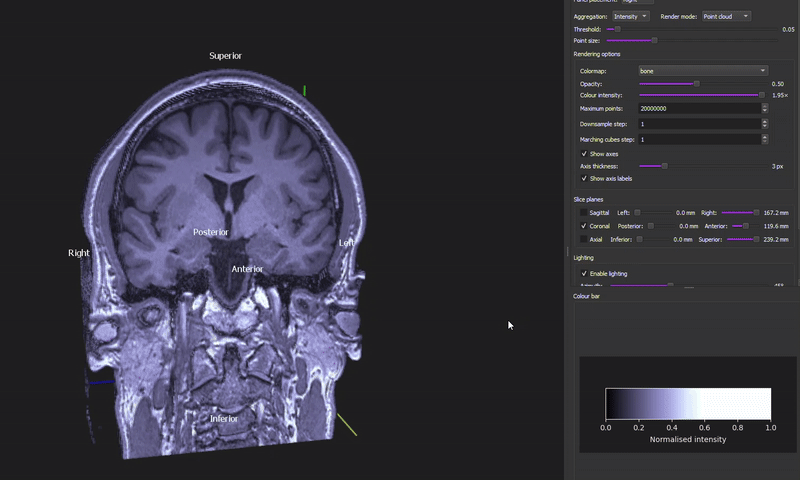Expand the Colormap dropdown set to bone
This screenshot has height=480, width=800.
point(703,71)
